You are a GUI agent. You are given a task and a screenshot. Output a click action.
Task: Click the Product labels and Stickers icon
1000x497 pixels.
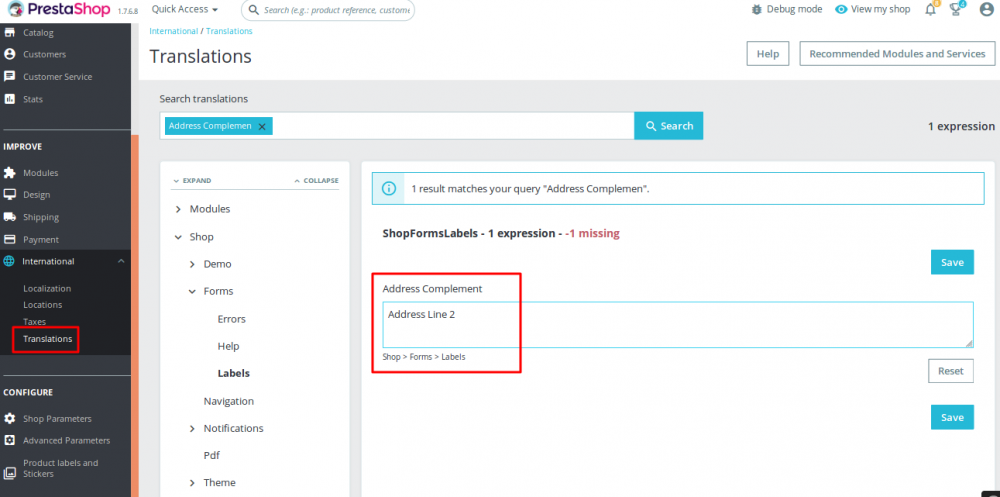[x=10, y=473]
